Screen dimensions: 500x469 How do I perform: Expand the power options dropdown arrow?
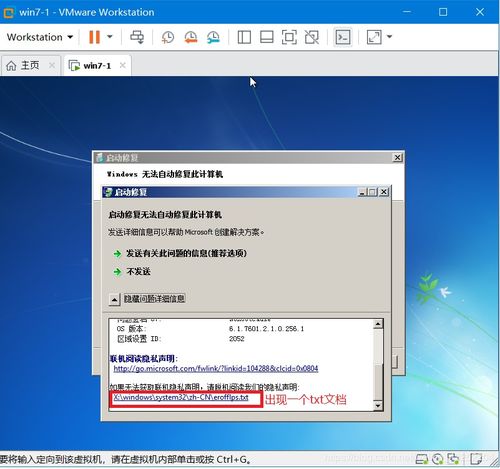pyautogui.click(x=110, y=37)
